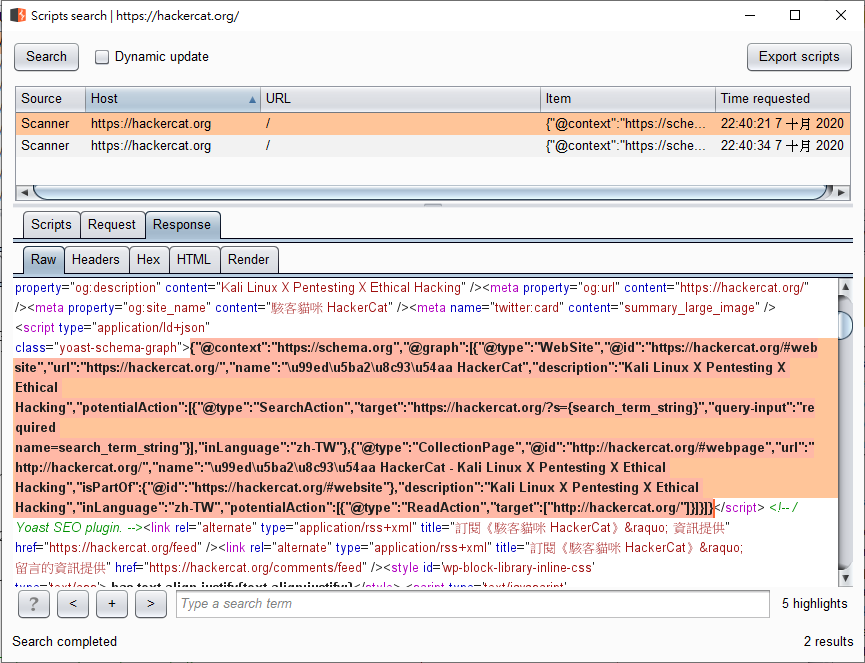Image resolution: width=865 pixels, height=663 pixels.
Task: Switch to the Scripts tab
Action: click(x=51, y=225)
